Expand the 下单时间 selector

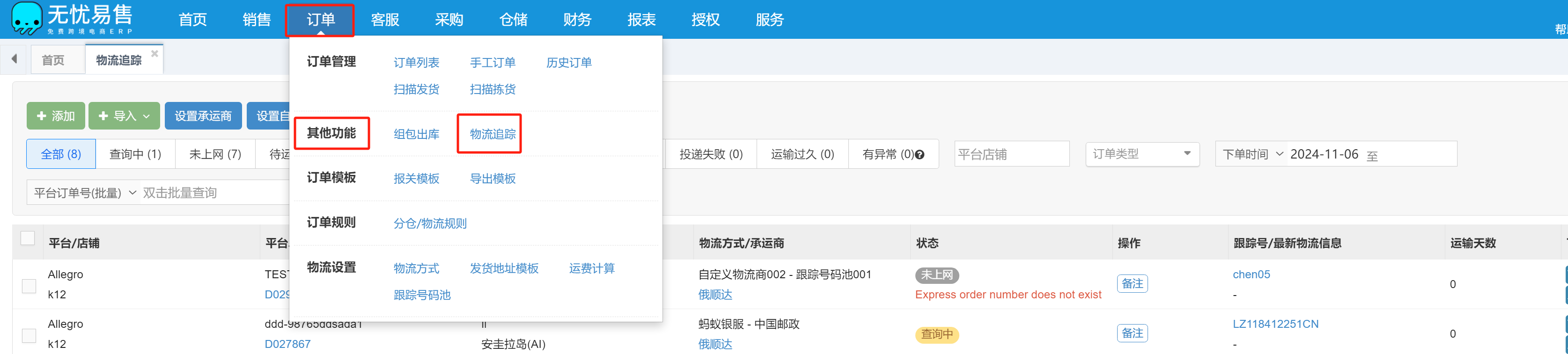tap(1252, 154)
